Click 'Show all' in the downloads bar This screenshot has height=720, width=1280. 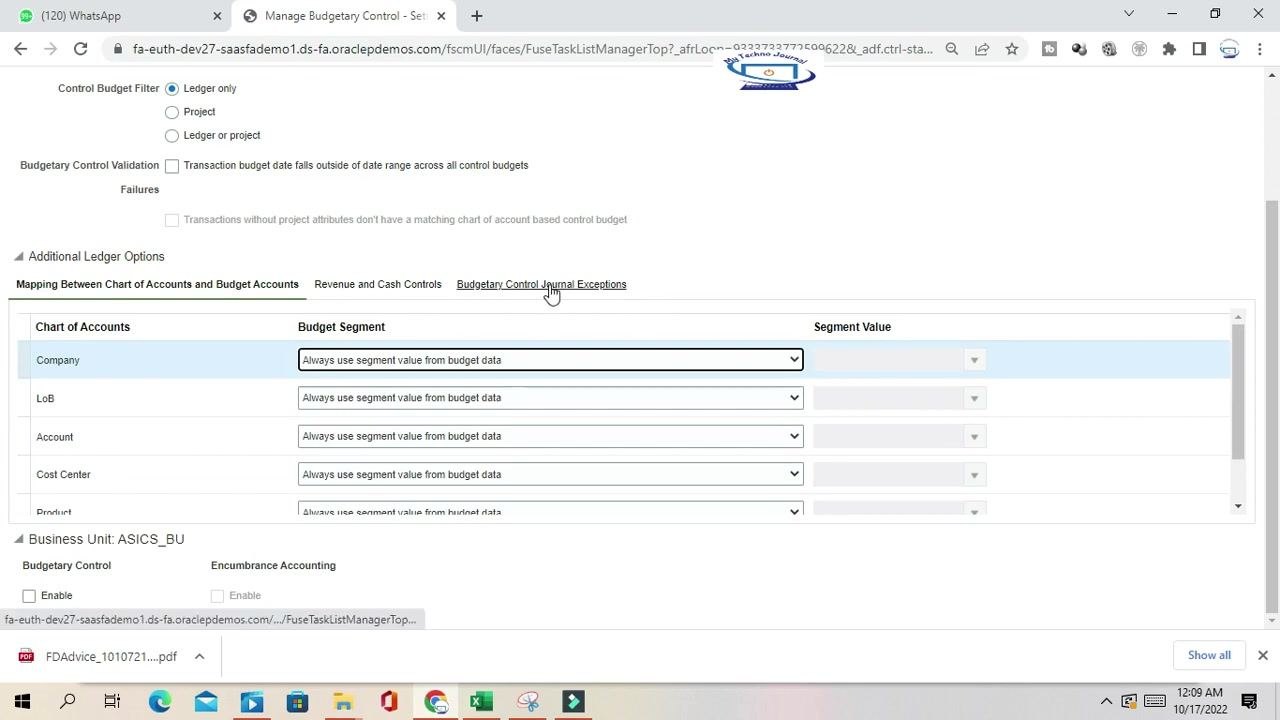point(1209,655)
